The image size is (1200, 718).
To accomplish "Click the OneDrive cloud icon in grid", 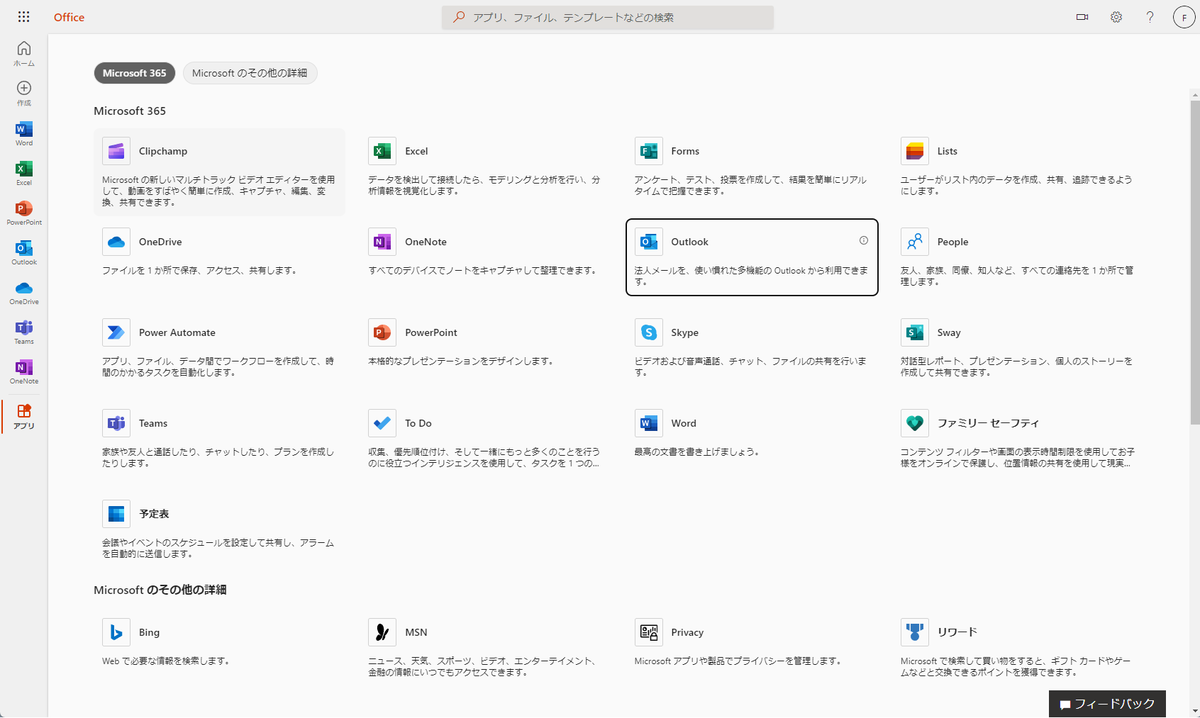I will pos(116,242).
